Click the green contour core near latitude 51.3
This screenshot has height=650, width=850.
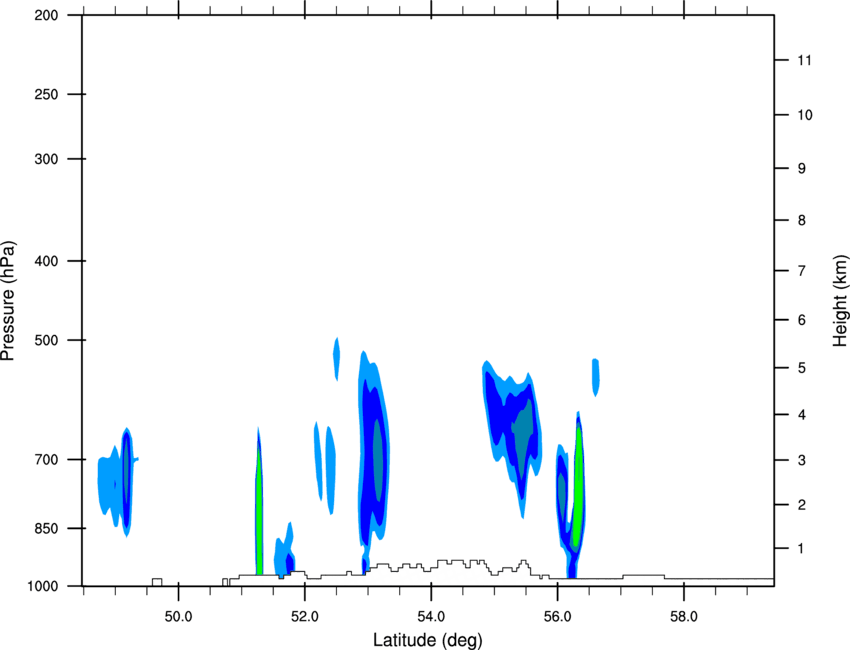pos(259,510)
